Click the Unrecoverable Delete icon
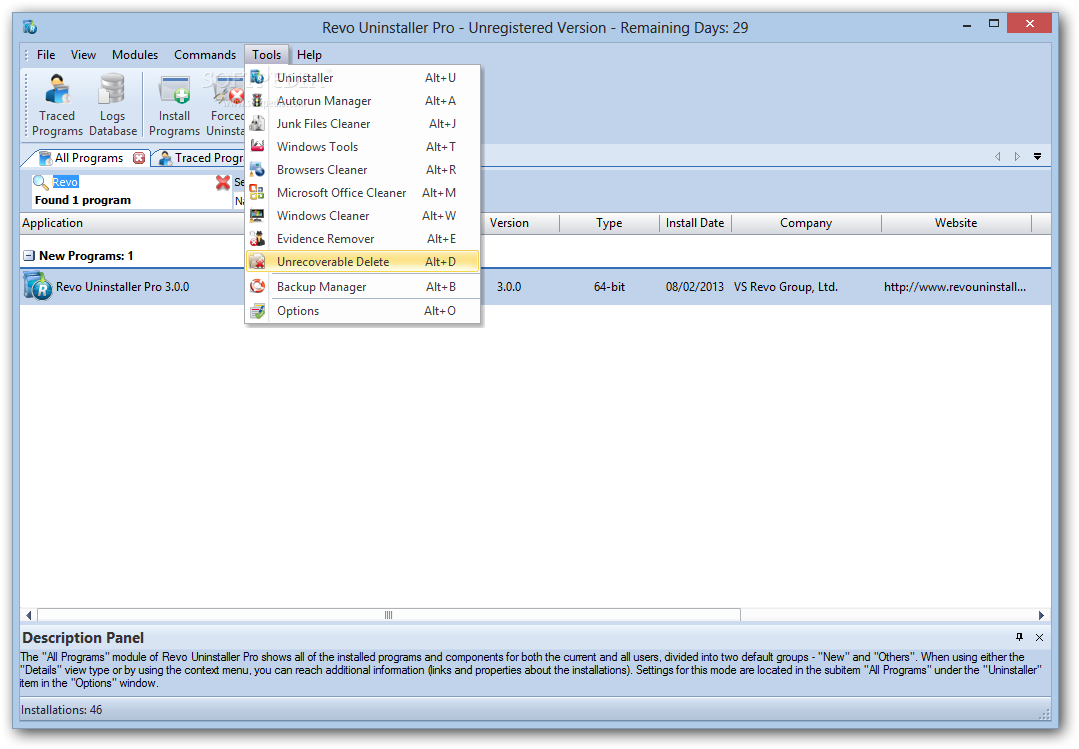Viewport: 1079px width, 749px height. 257,262
